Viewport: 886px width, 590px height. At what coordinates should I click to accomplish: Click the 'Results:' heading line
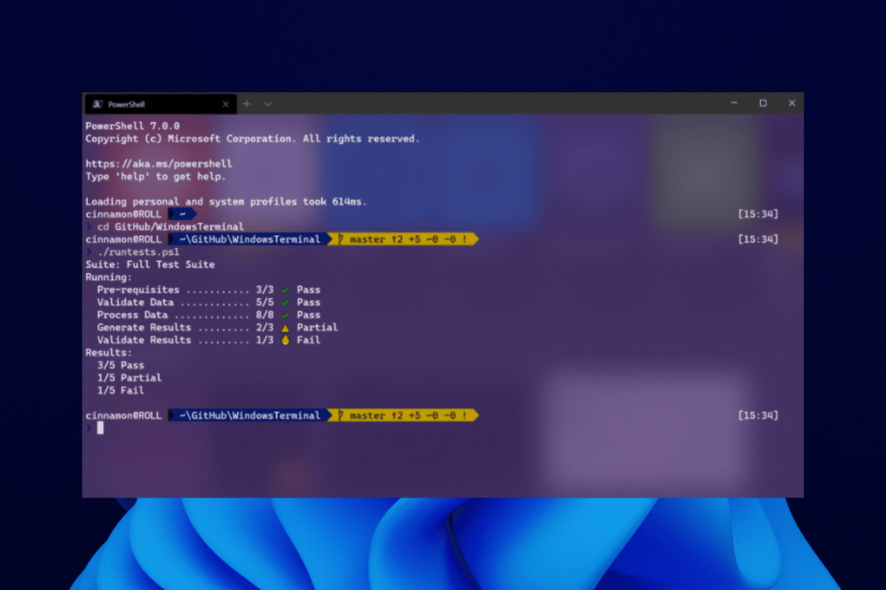[108, 353]
